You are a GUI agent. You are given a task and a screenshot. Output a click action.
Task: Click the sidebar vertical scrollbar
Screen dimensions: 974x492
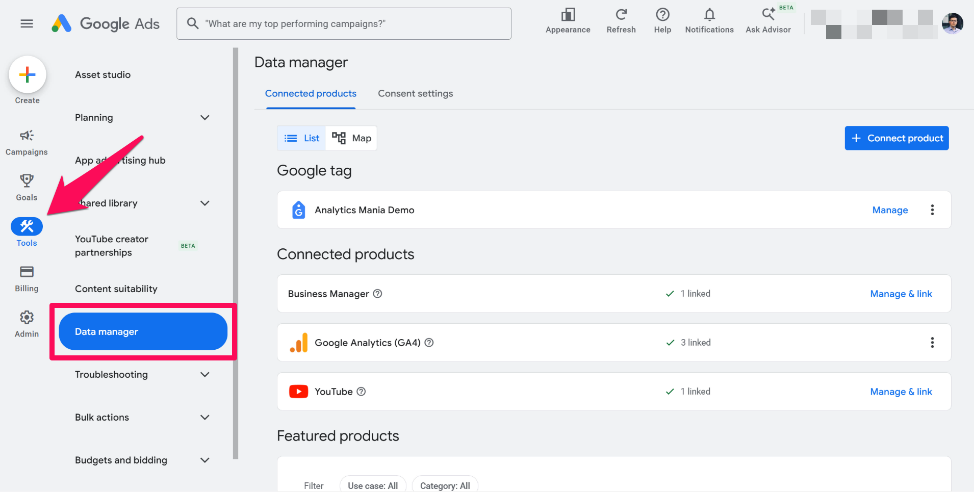click(x=235, y=253)
